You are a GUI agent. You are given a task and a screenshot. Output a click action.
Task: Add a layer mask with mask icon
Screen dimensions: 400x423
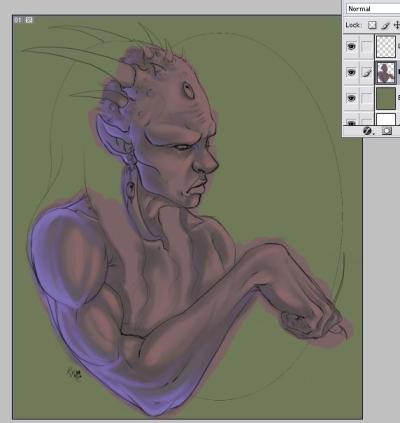point(387,131)
